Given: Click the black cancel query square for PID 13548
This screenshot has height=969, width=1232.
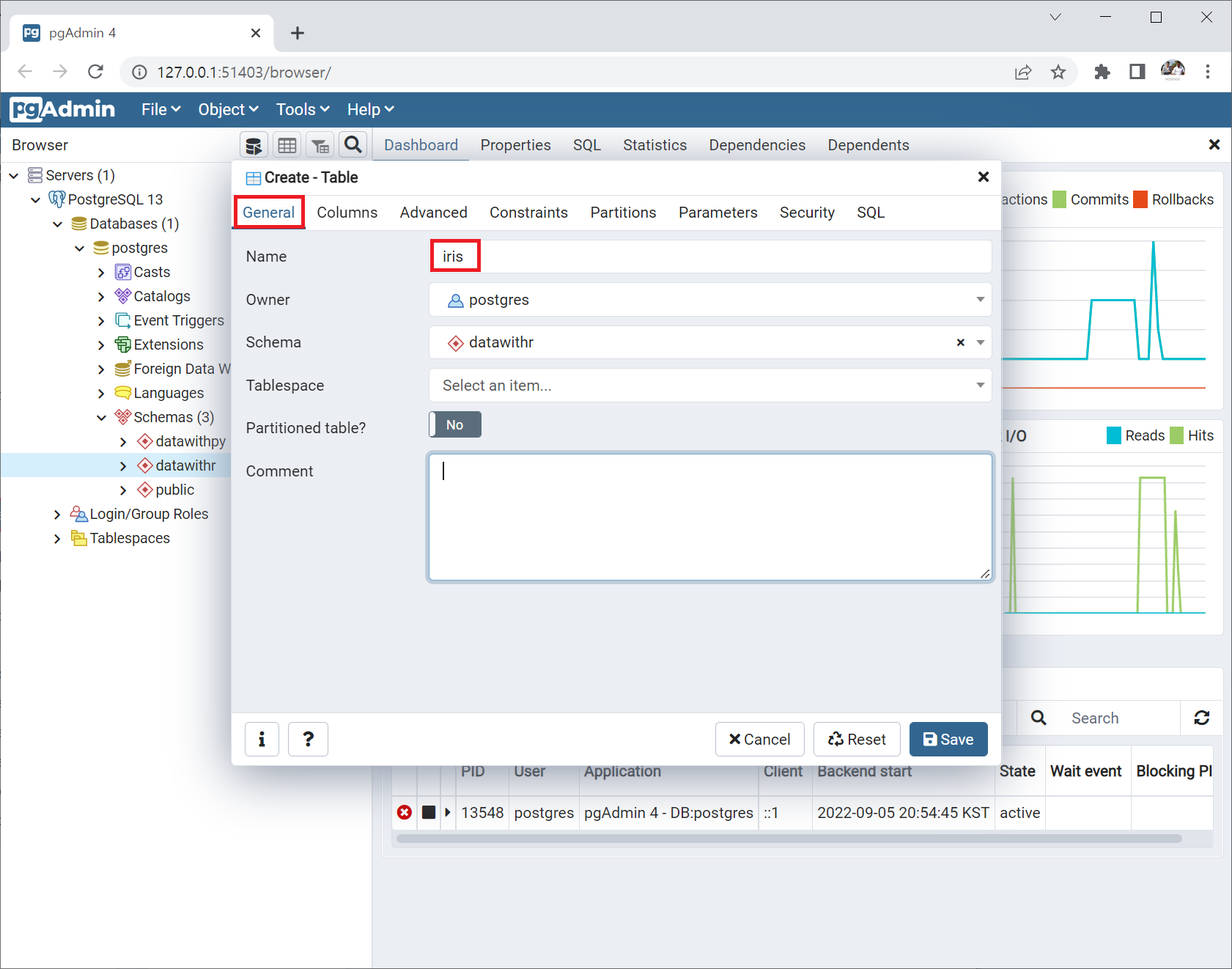Looking at the screenshot, I should [x=429, y=812].
